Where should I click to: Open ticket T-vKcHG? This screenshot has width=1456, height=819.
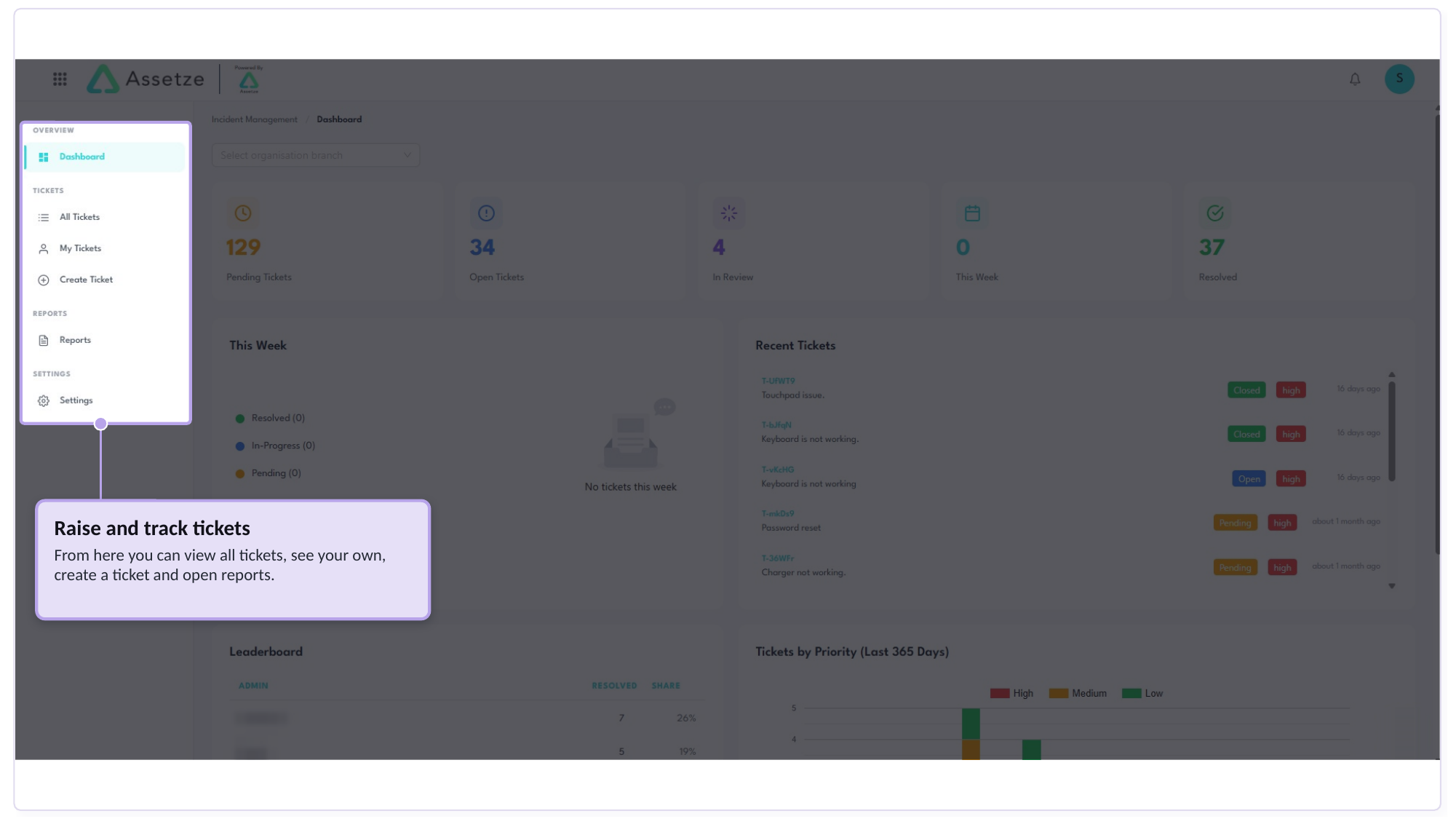[x=778, y=470]
